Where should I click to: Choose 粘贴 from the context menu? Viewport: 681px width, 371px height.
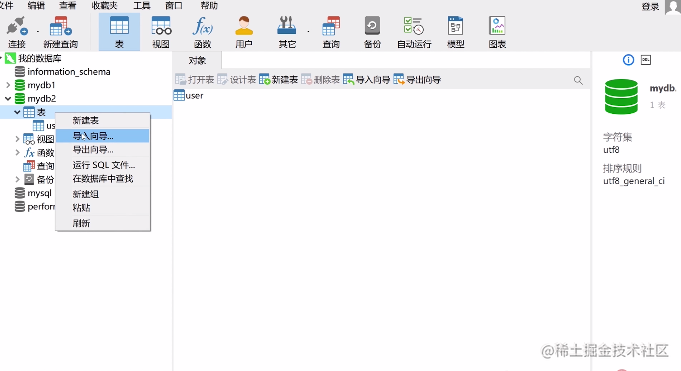(x=103, y=208)
